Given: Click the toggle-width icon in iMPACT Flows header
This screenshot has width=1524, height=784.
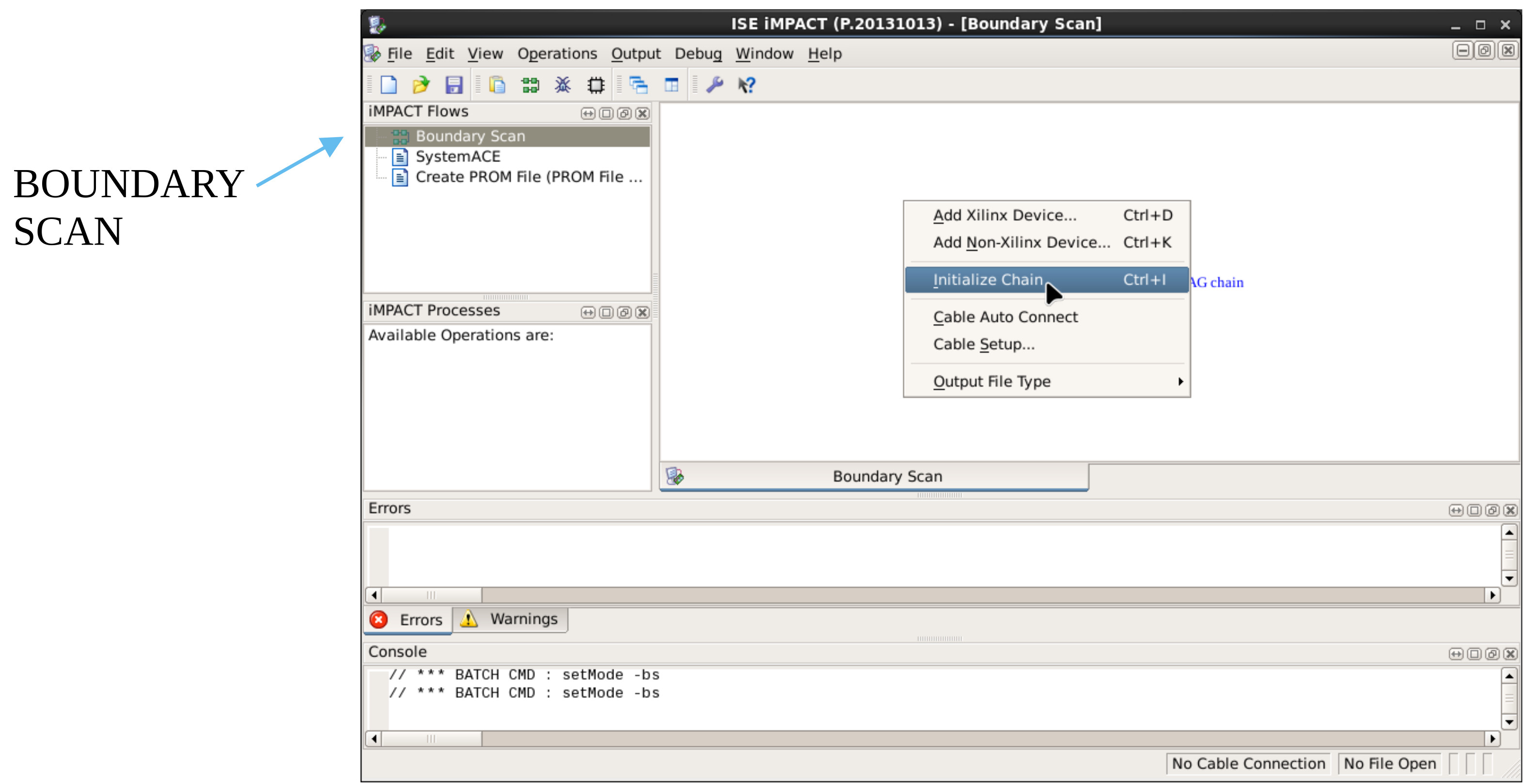Looking at the screenshot, I should pyautogui.click(x=587, y=113).
